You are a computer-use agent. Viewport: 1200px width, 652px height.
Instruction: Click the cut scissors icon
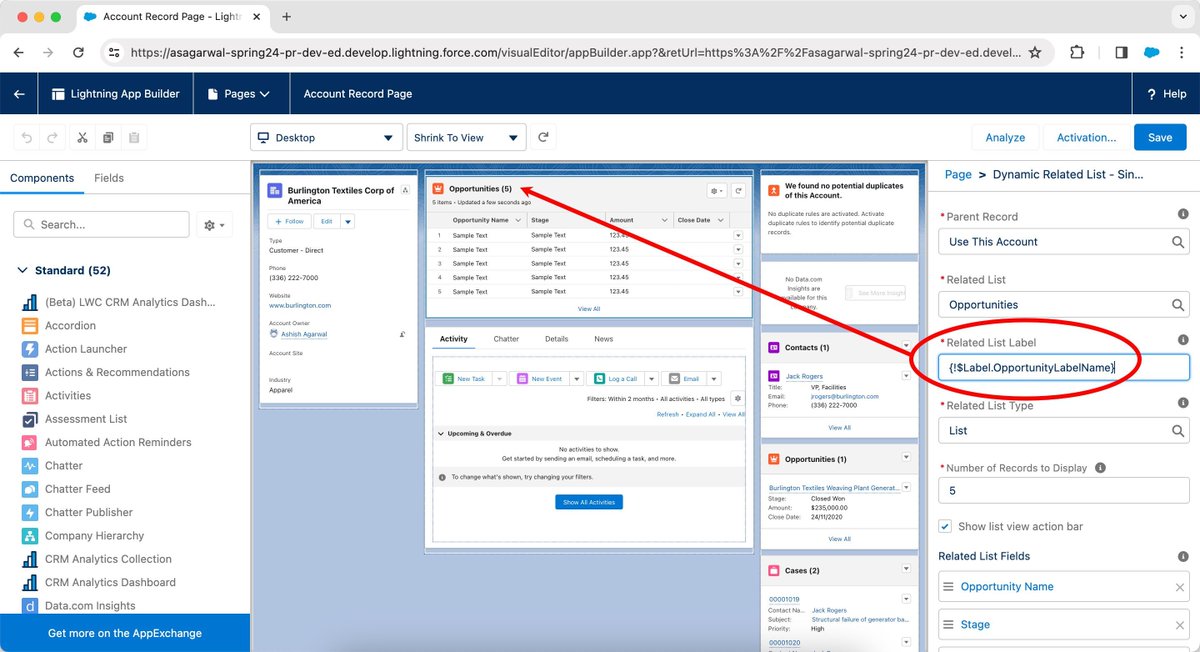pos(82,138)
